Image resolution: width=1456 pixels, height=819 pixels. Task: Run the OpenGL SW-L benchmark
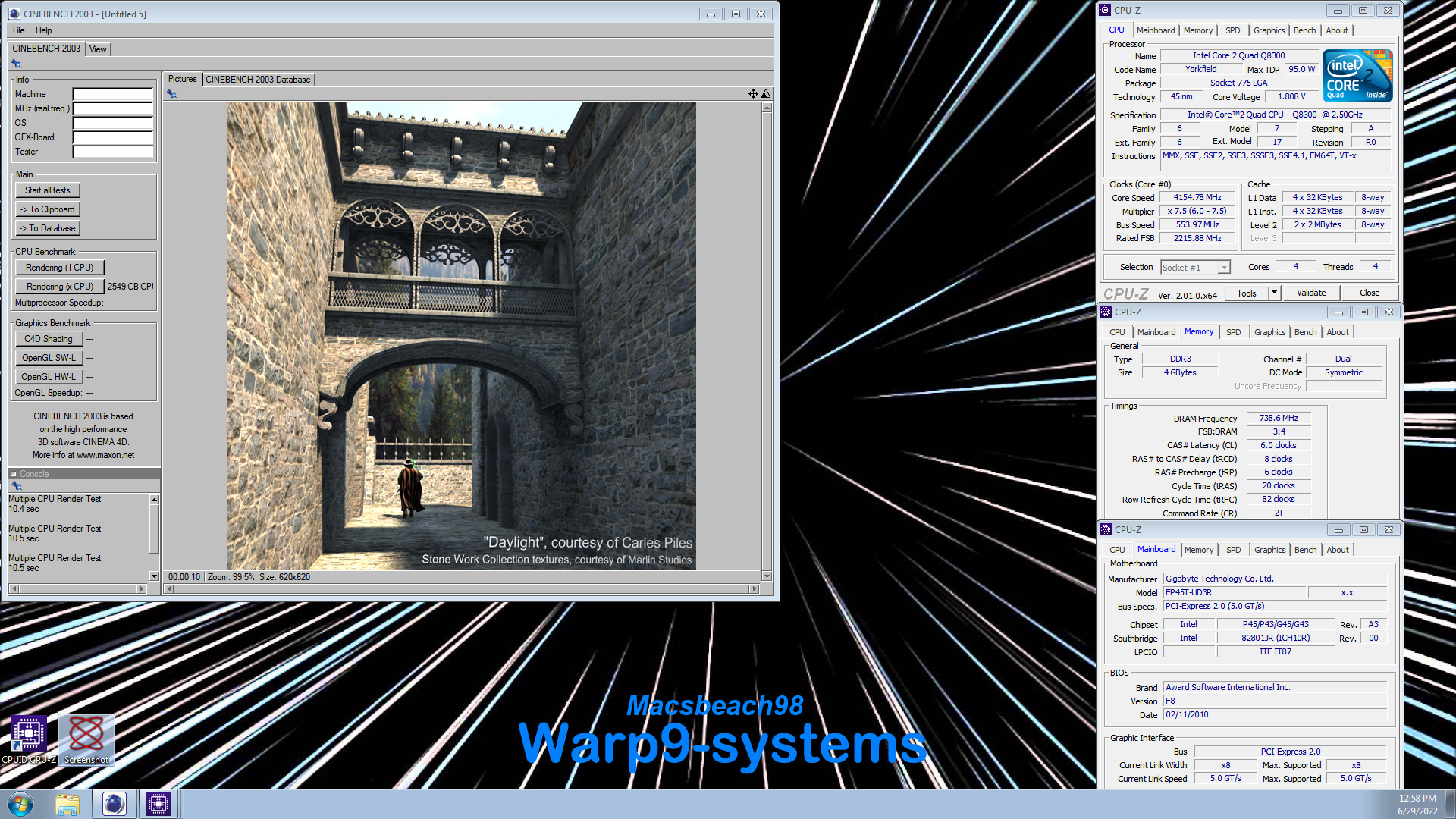(49, 358)
